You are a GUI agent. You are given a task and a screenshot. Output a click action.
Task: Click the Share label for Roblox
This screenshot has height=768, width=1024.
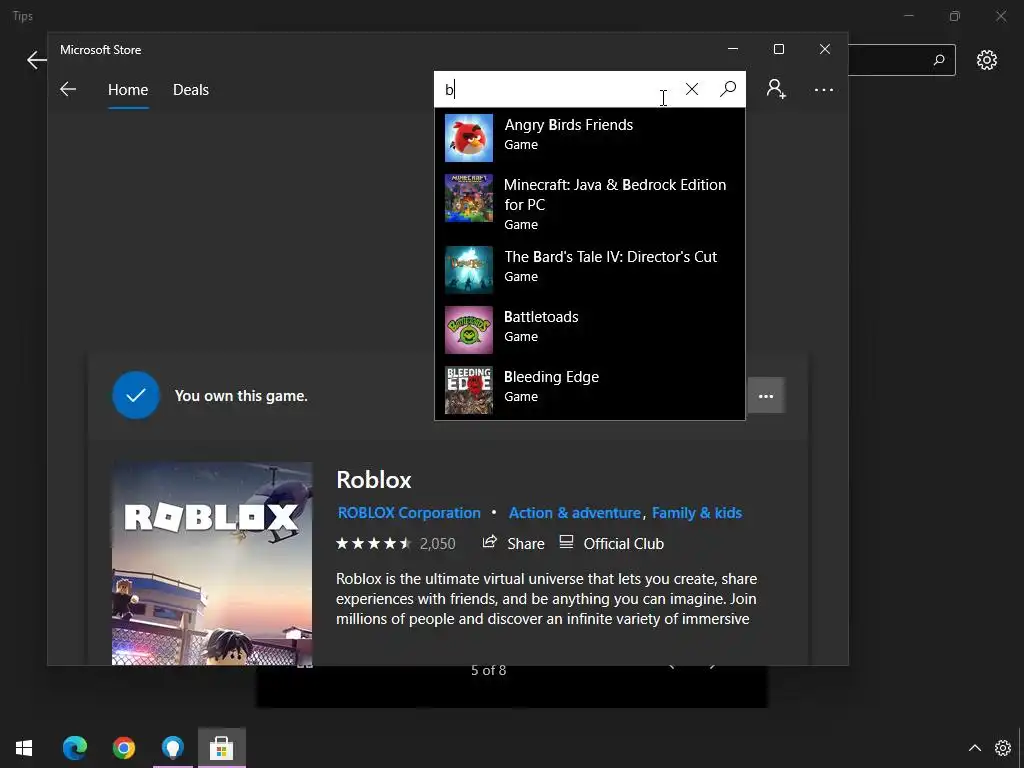[x=526, y=543]
